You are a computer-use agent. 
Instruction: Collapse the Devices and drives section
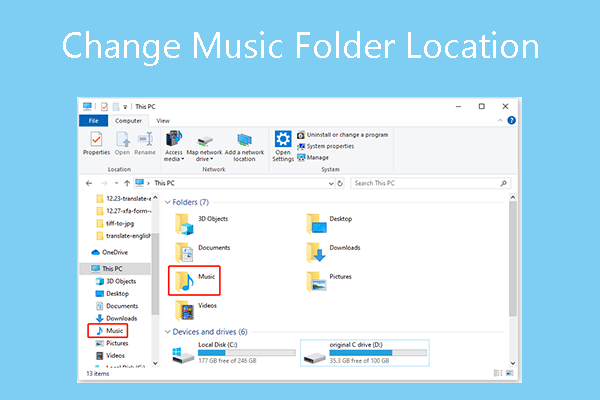tap(167, 331)
